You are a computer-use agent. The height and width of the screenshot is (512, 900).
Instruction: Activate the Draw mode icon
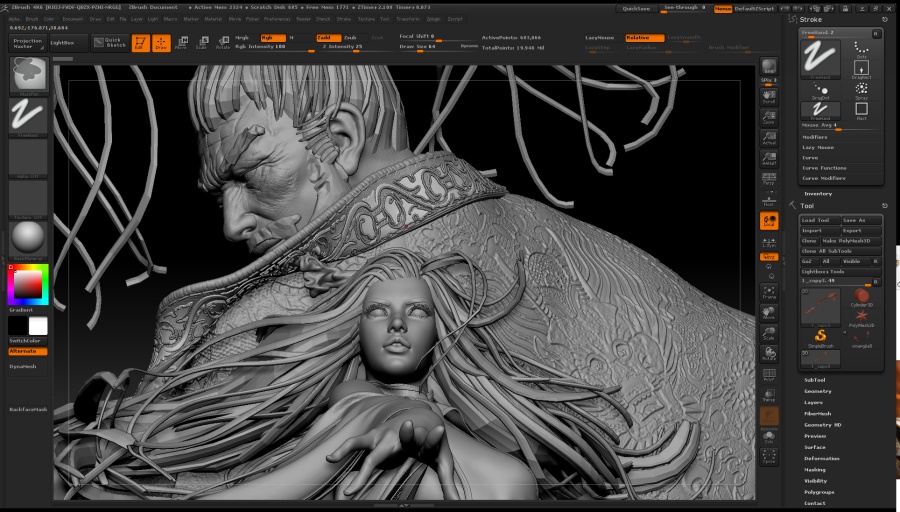point(161,43)
